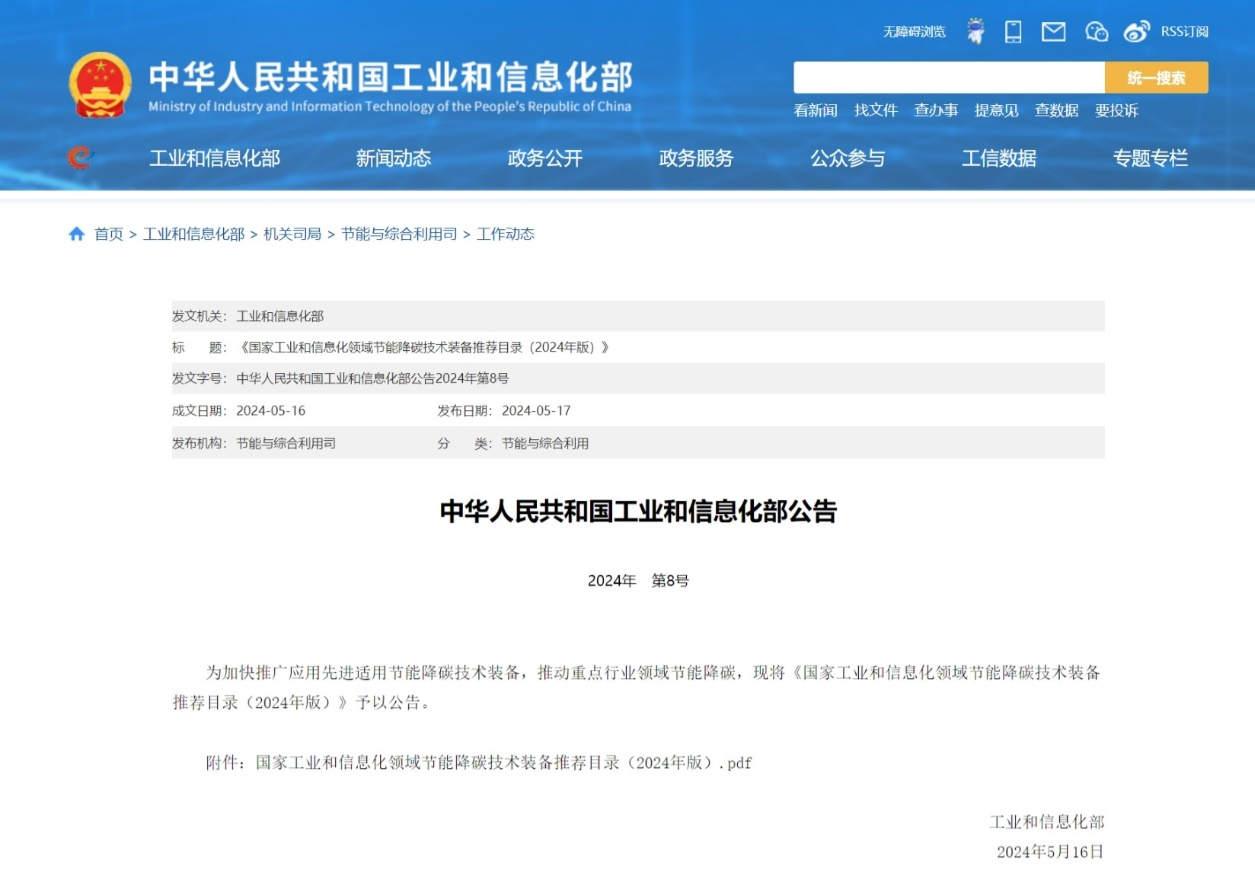The width and height of the screenshot is (1255, 876).
Task: Select 政务服务 in the navigation bar
Action: coord(696,158)
